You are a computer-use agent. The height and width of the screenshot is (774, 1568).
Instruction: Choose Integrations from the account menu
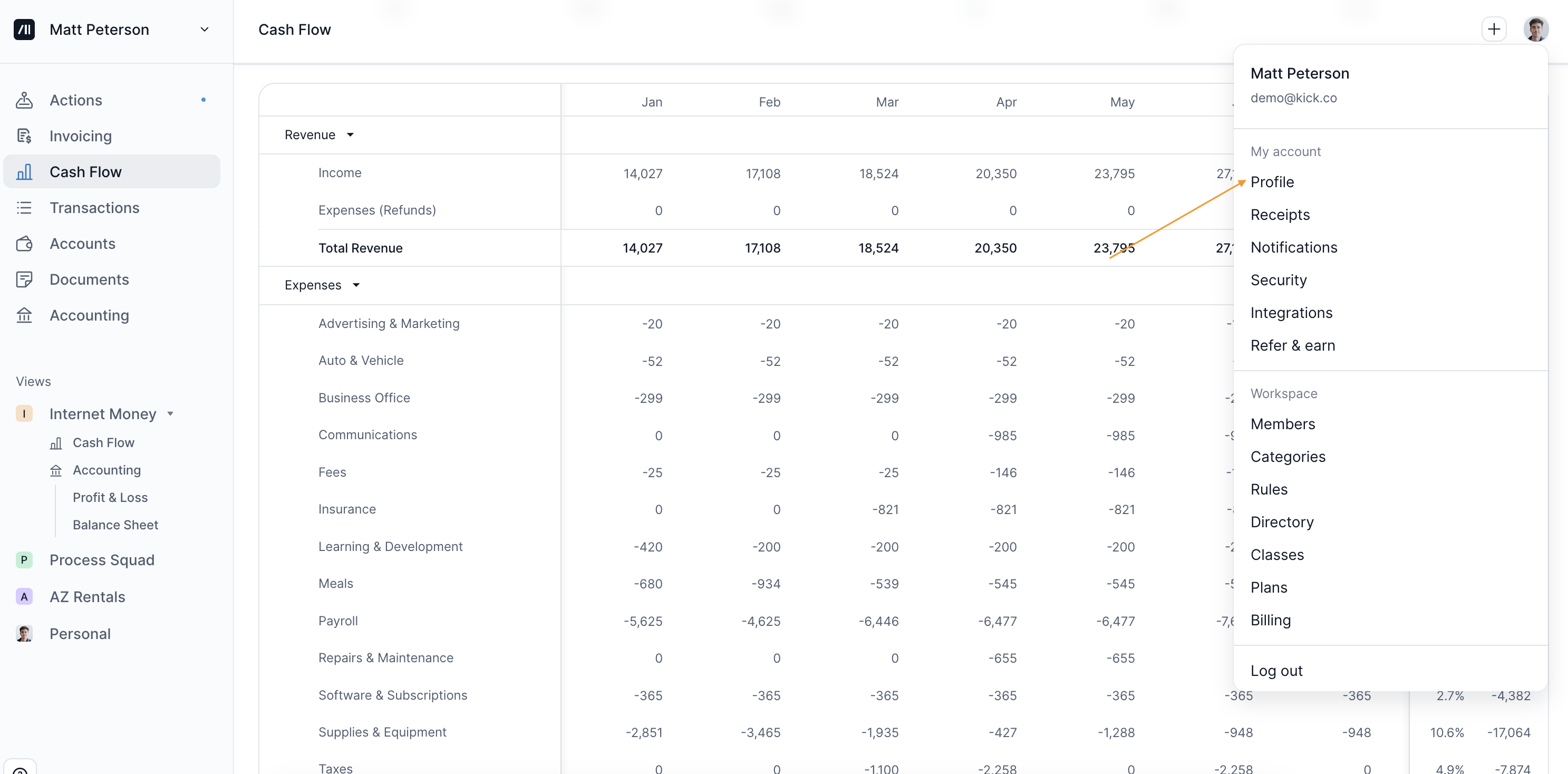click(1291, 313)
